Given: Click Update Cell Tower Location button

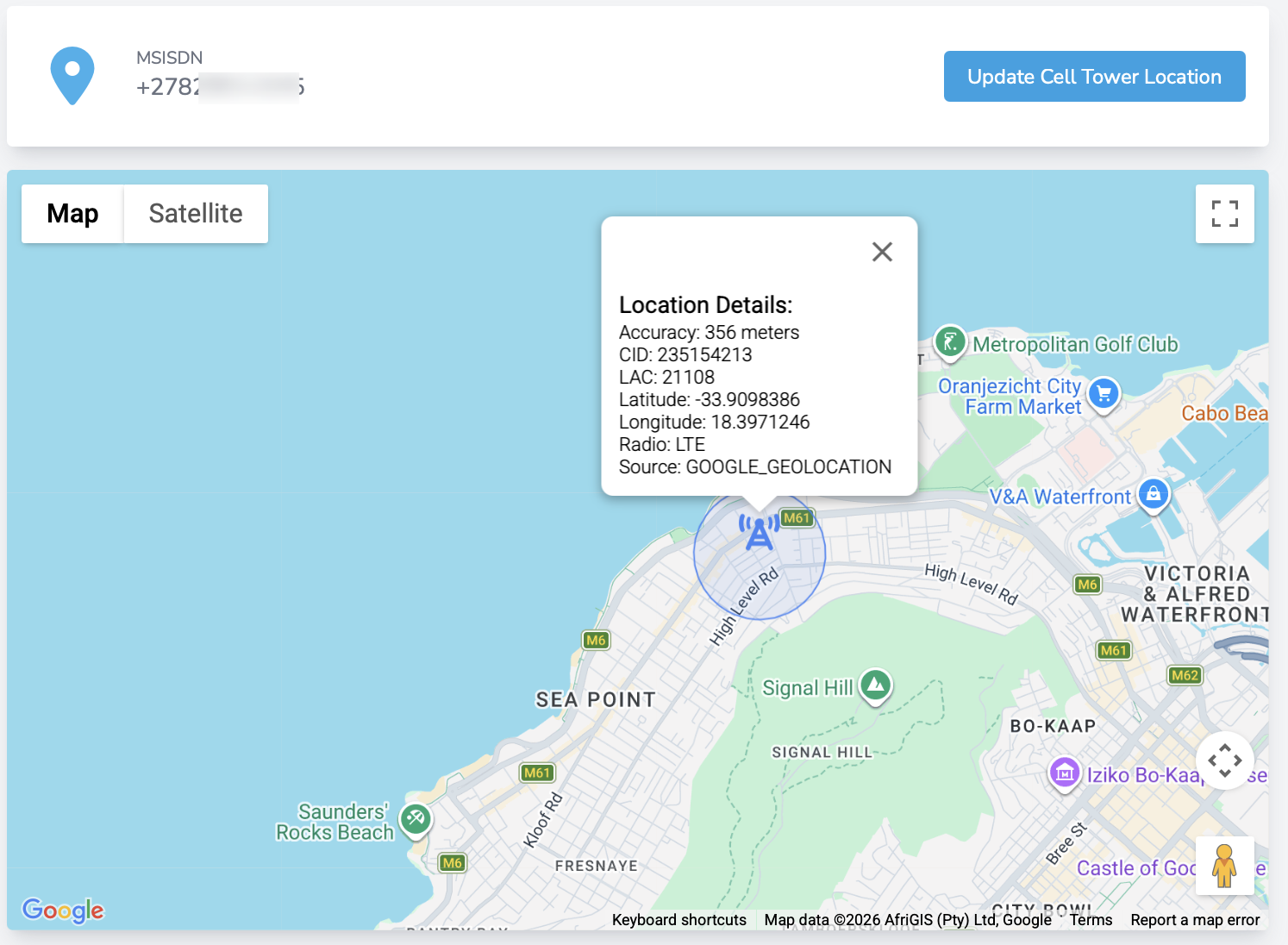Looking at the screenshot, I should click(x=1094, y=77).
